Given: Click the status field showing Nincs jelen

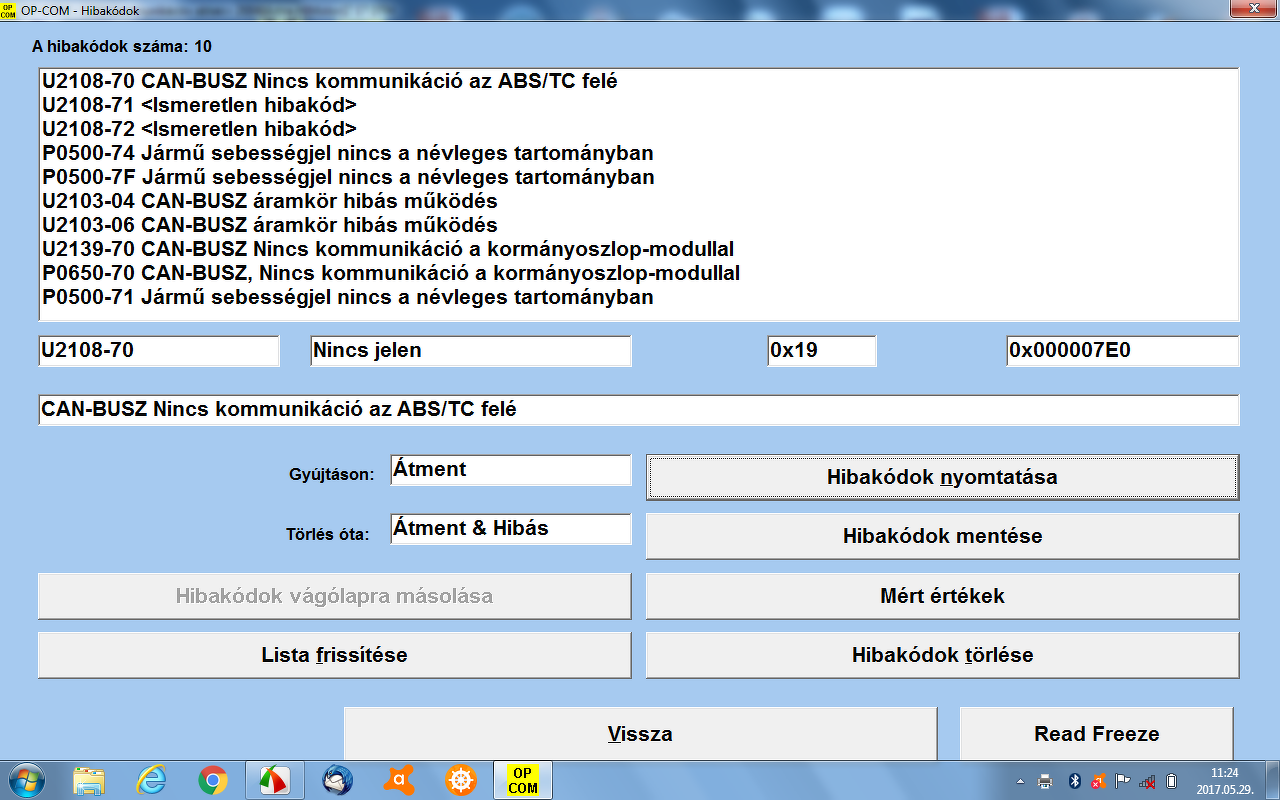Looking at the screenshot, I should click(x=471, y=351).
